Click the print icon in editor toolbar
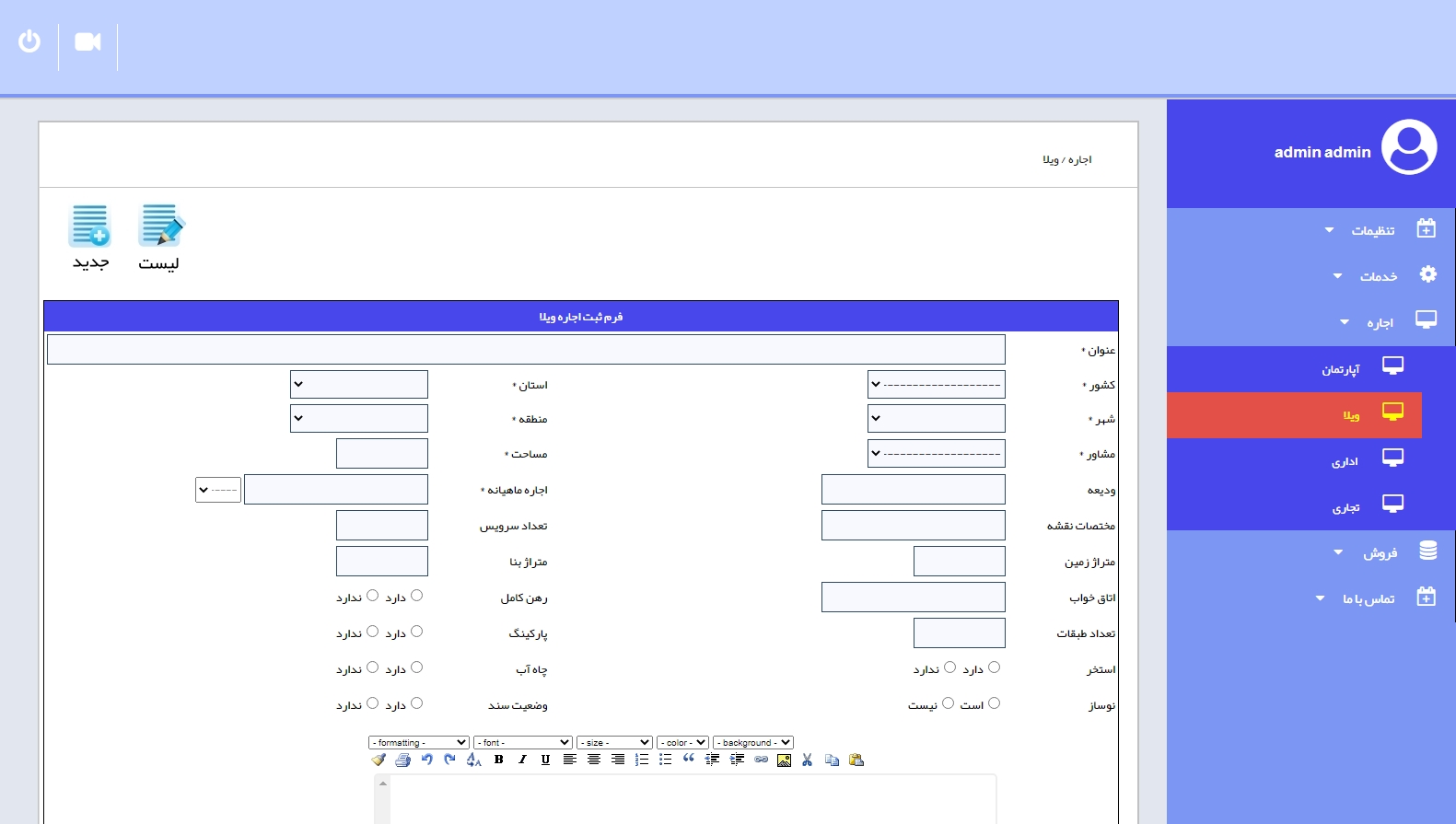 click(x=402, y=760)
